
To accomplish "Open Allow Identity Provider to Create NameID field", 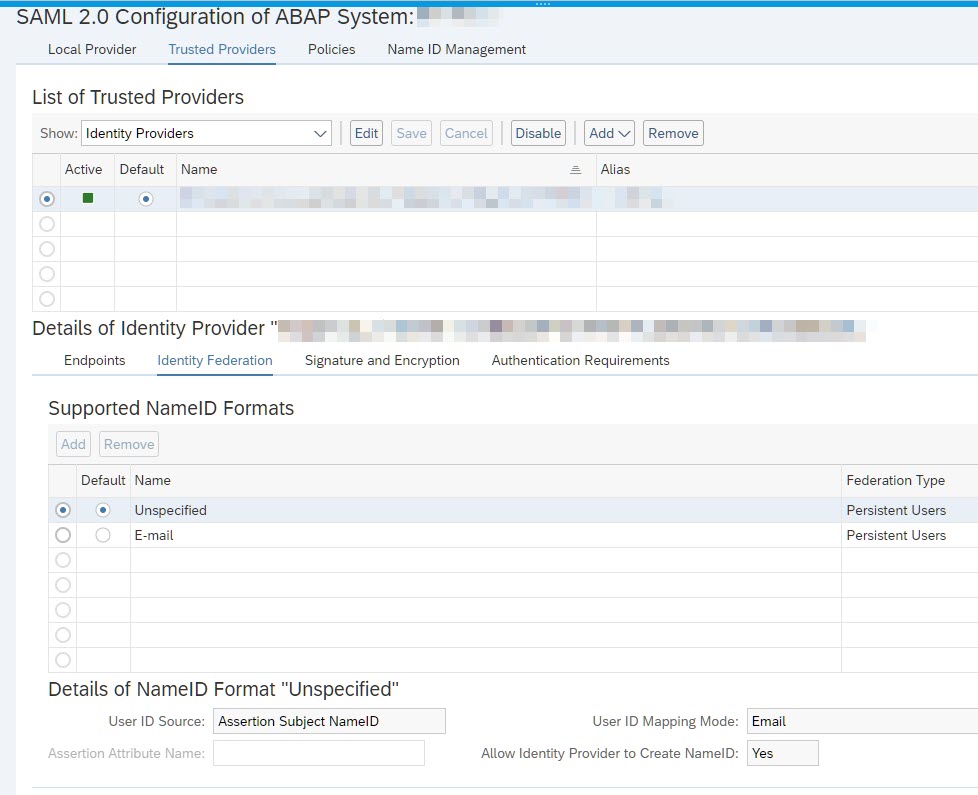I will [x=783, y=753].
